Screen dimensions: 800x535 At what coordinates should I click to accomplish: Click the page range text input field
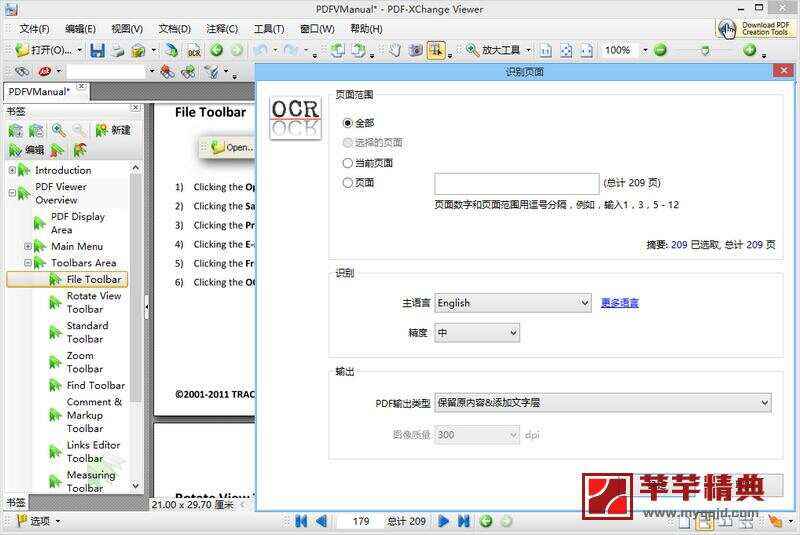tap(516, 184)
